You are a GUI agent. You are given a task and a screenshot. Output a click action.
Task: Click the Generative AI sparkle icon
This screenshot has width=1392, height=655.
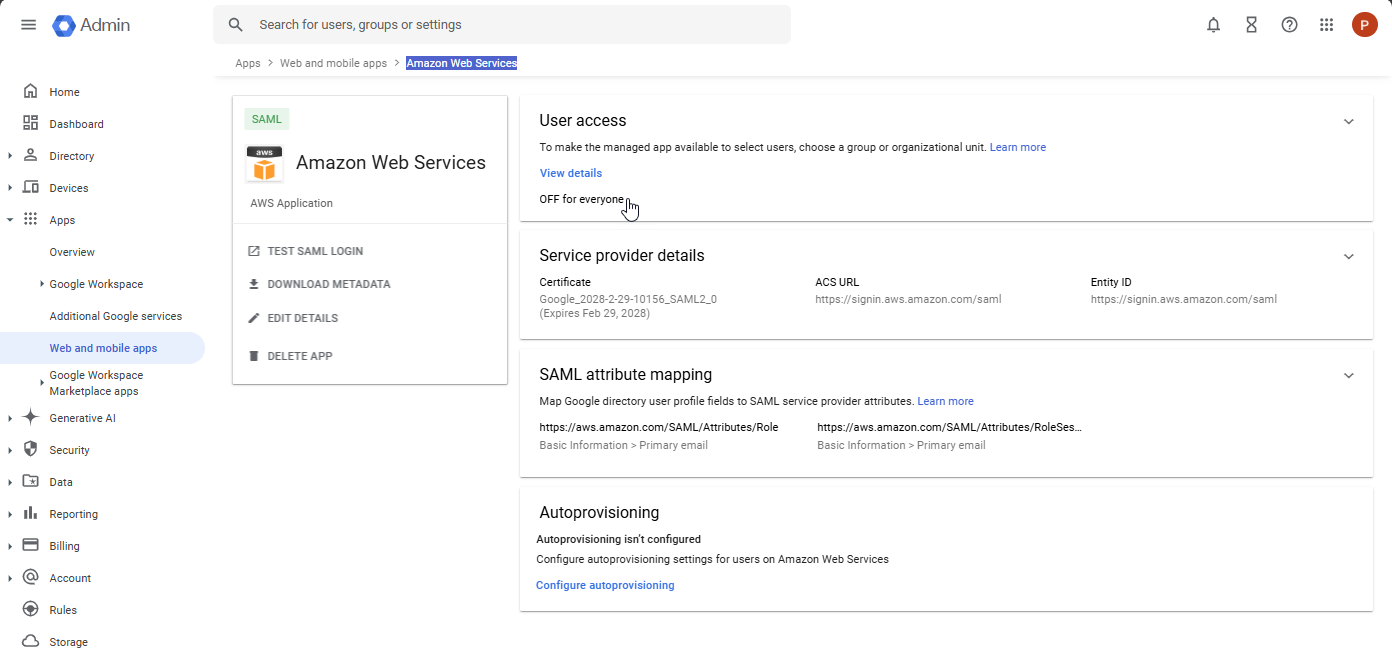pyautogui.click(x=30, y=417)
